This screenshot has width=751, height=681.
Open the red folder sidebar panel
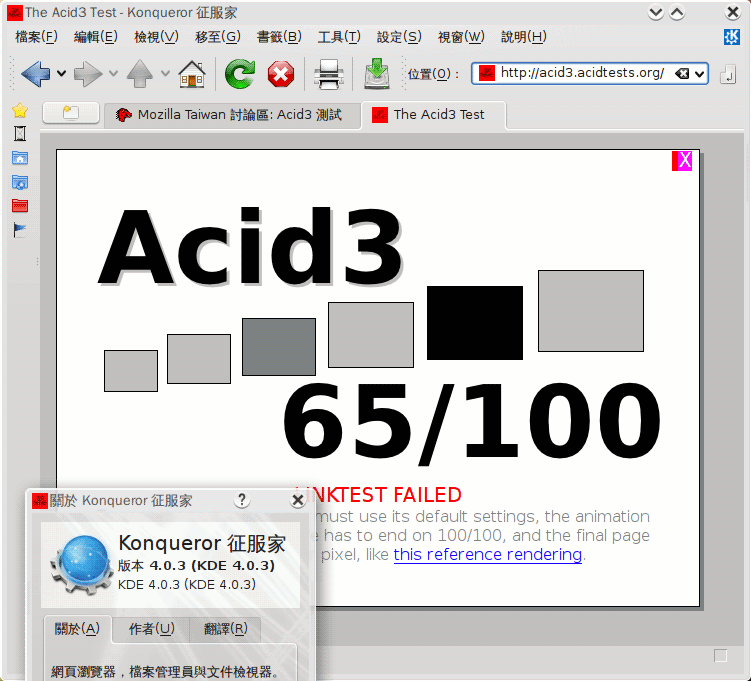click(x=19, y=206)
